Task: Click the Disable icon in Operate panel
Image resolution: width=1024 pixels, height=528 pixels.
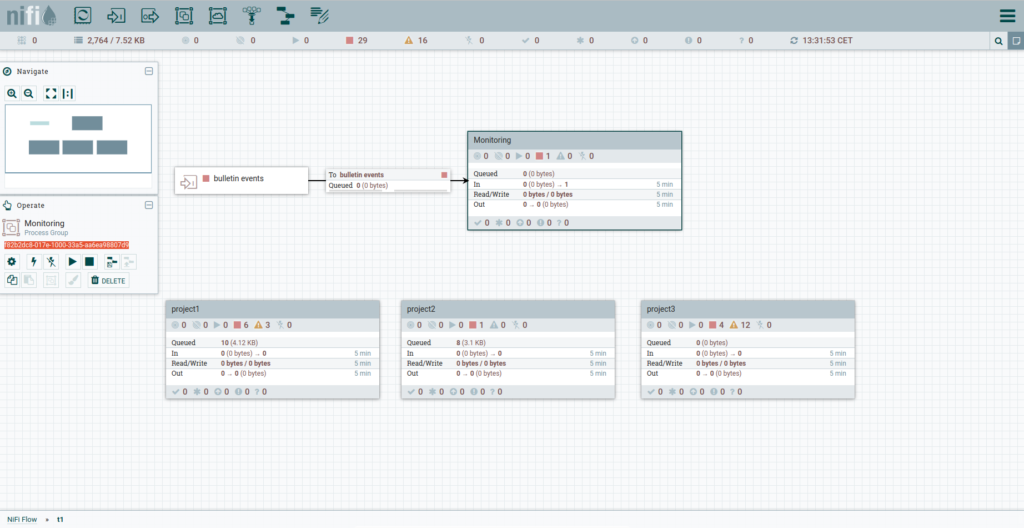Action: tap(51, 262)
